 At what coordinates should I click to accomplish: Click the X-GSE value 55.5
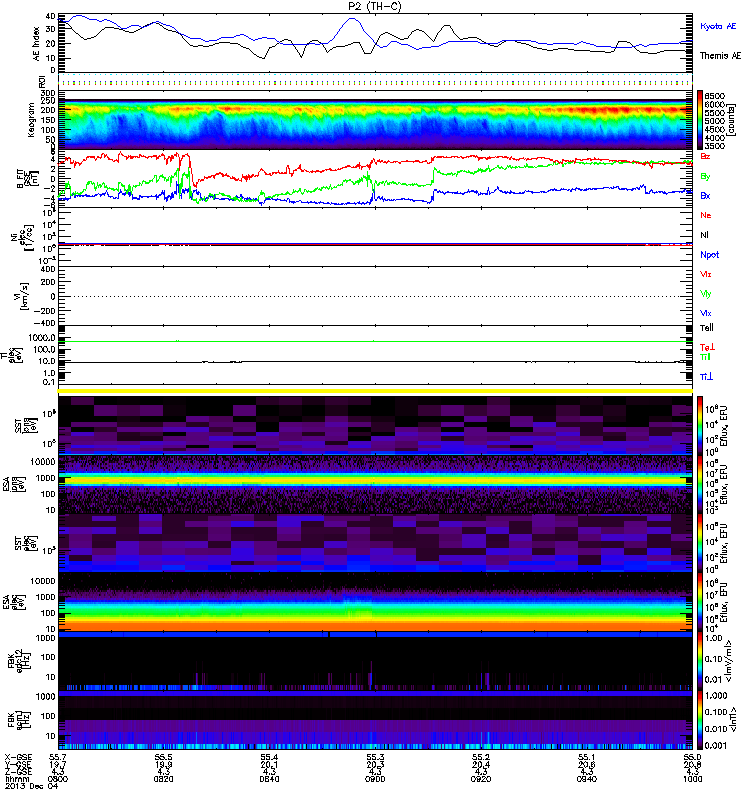point(163,757)
